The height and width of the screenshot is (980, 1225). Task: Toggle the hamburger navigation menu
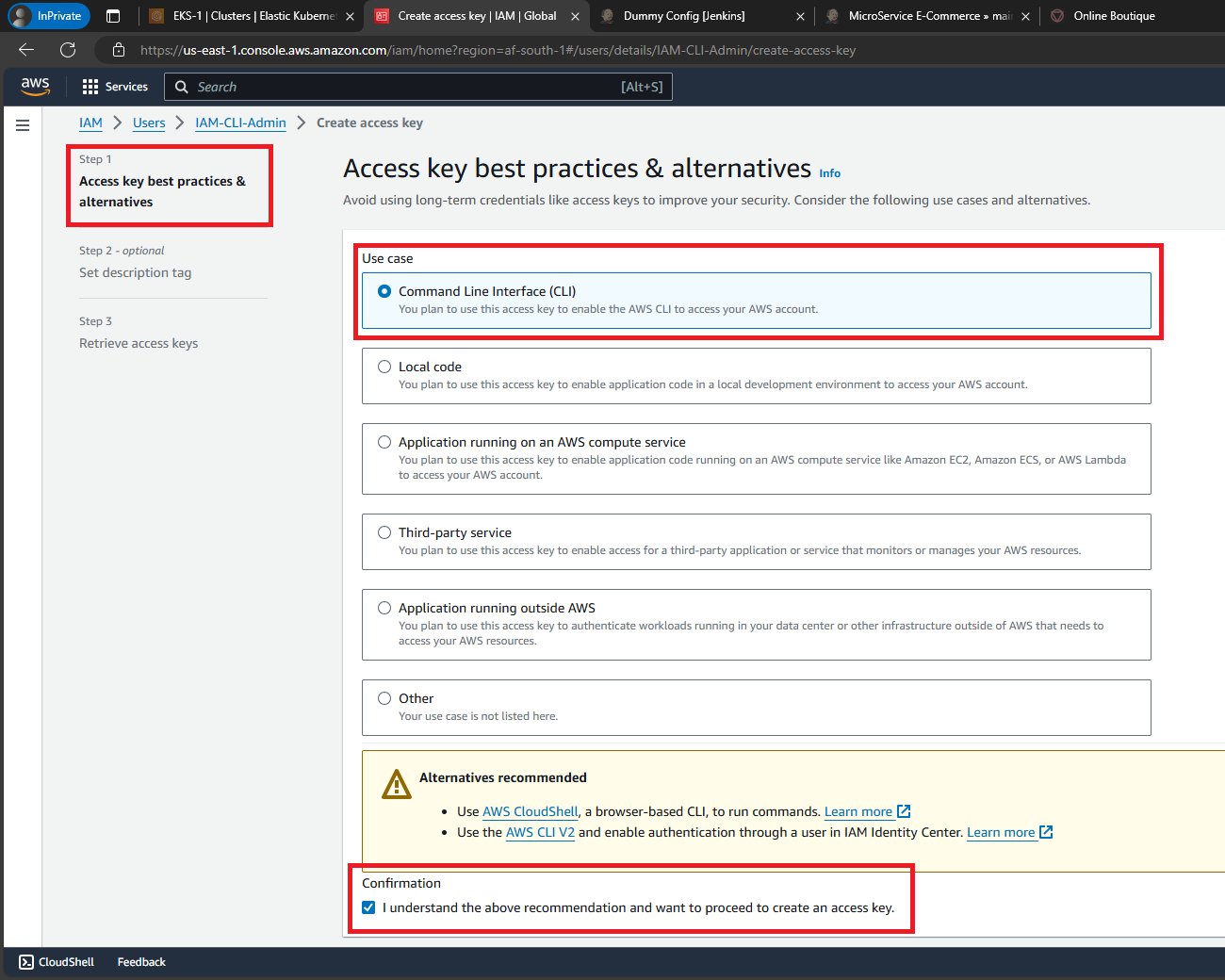(23, 125)
